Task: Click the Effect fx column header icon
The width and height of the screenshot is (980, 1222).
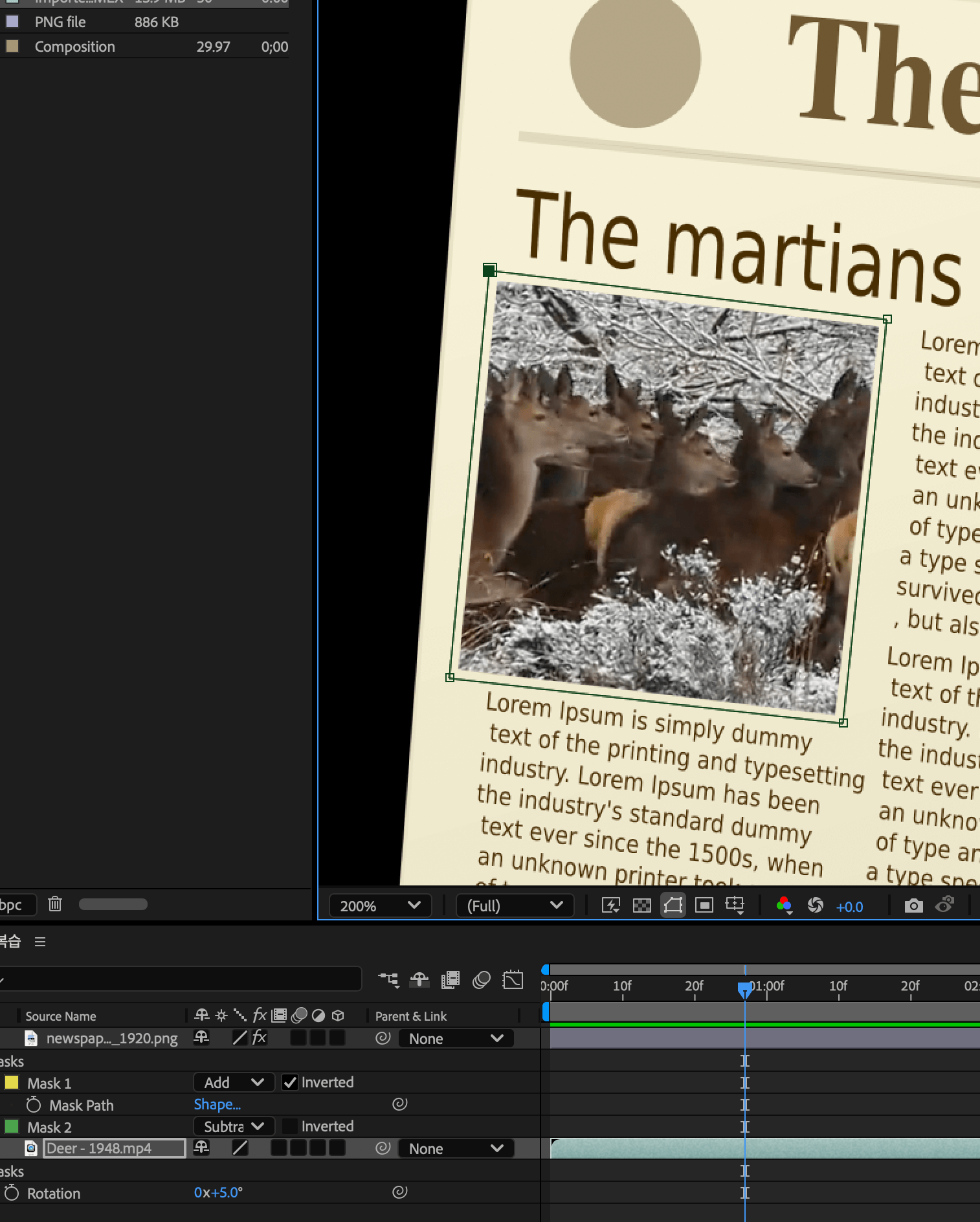Action: 260,1015
